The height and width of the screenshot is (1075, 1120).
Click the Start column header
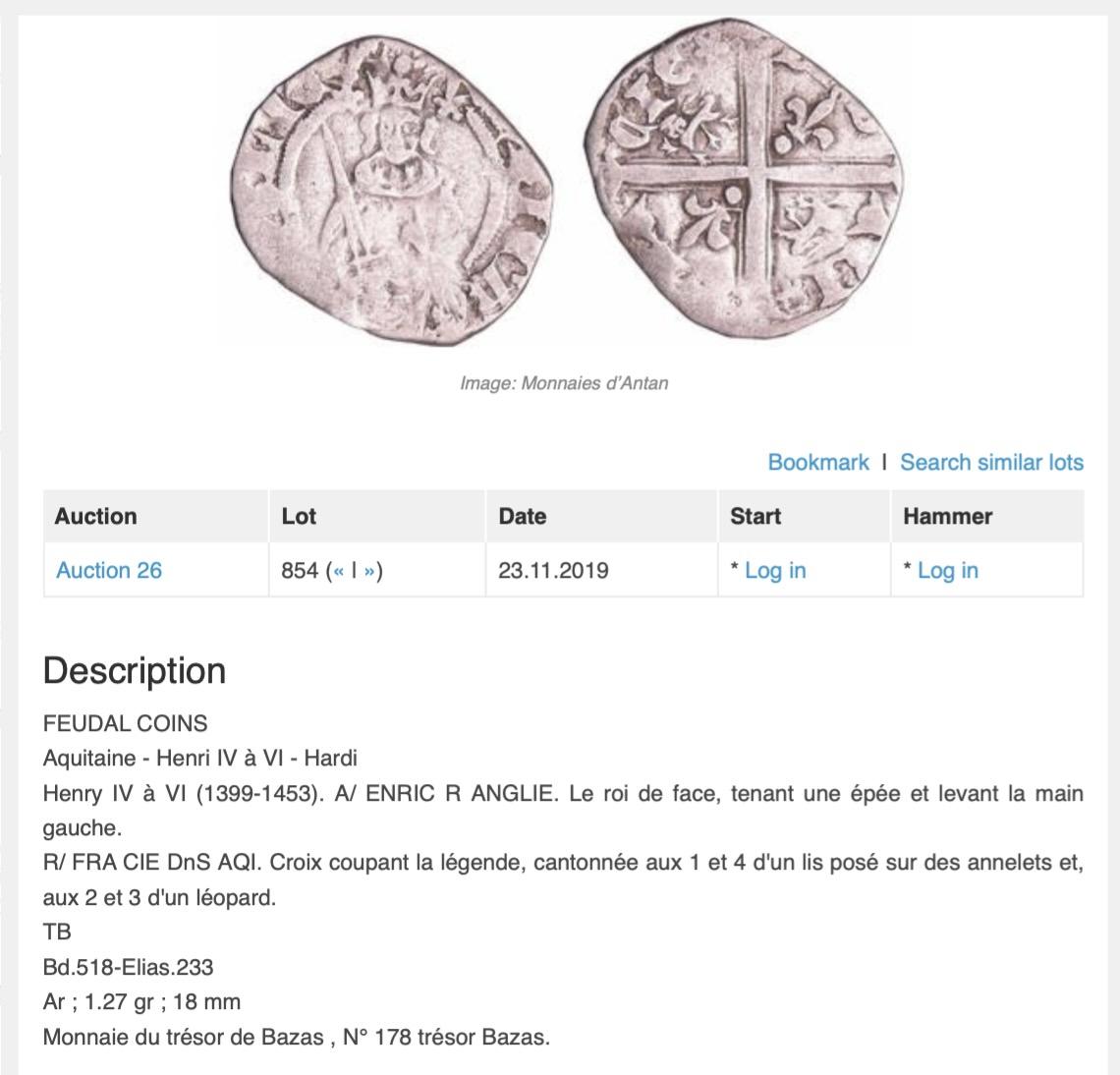click(x=756, y=517)
